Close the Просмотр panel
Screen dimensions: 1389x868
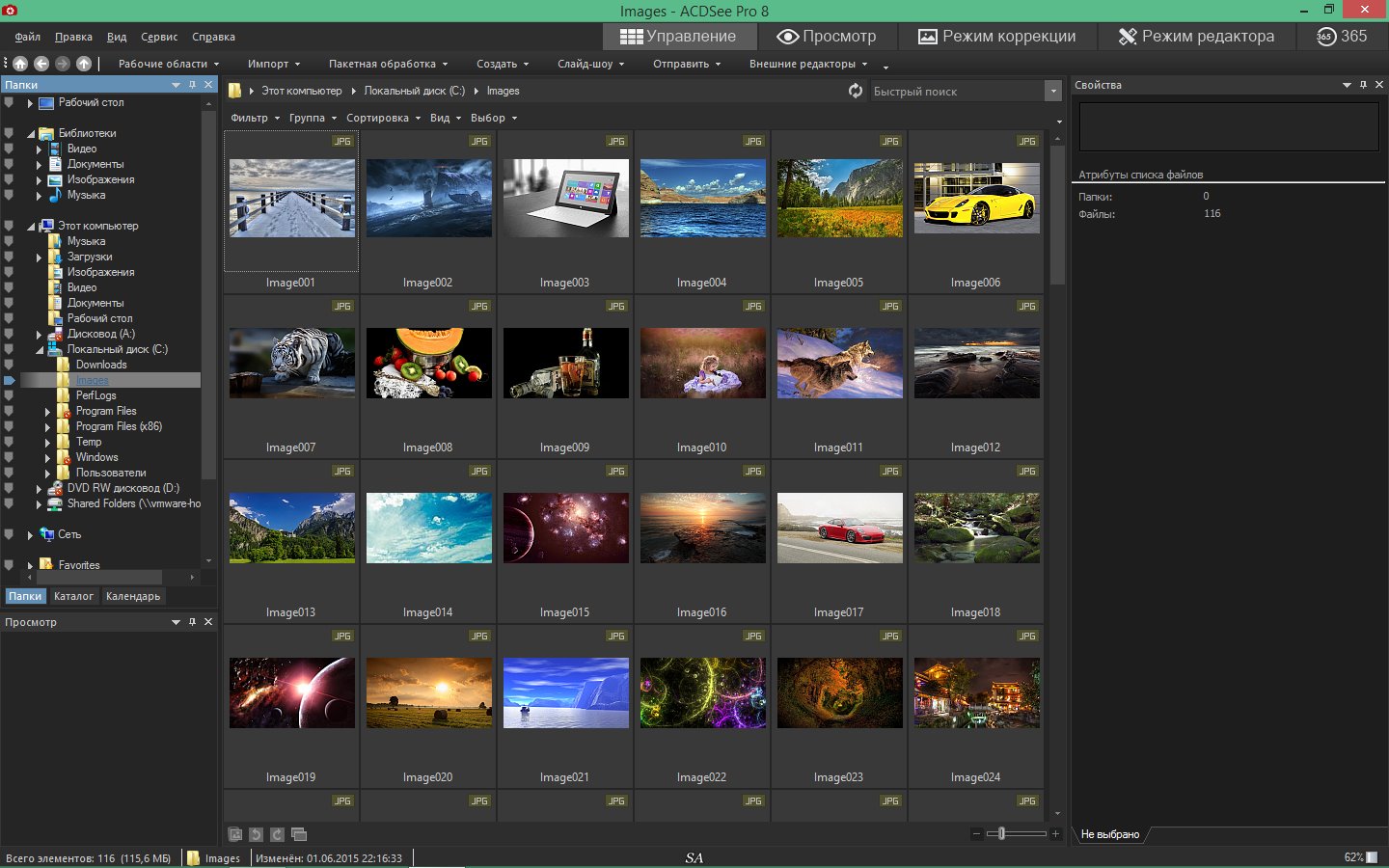pos(208,622)
